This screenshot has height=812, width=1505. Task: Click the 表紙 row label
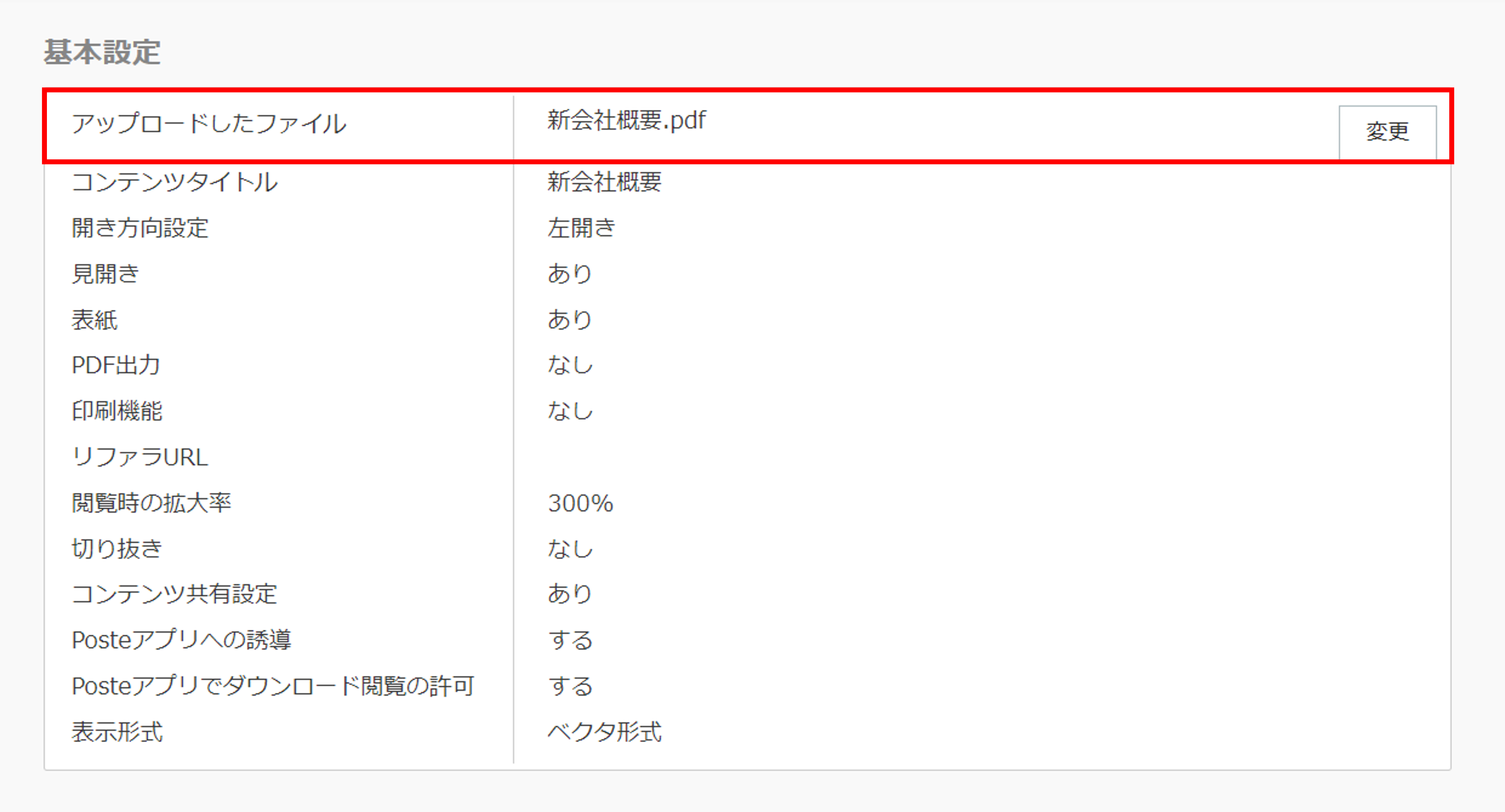95,320
